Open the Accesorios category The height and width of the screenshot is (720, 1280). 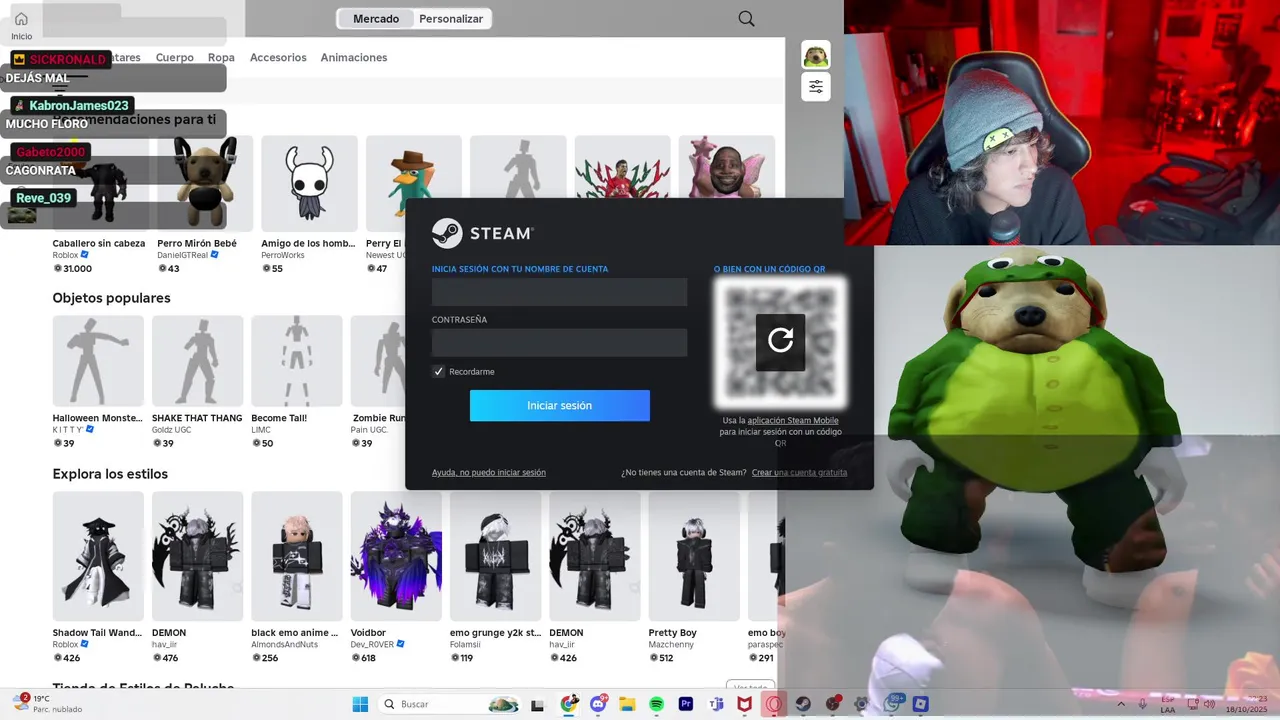pyautogui.click(x=278, y=57)
